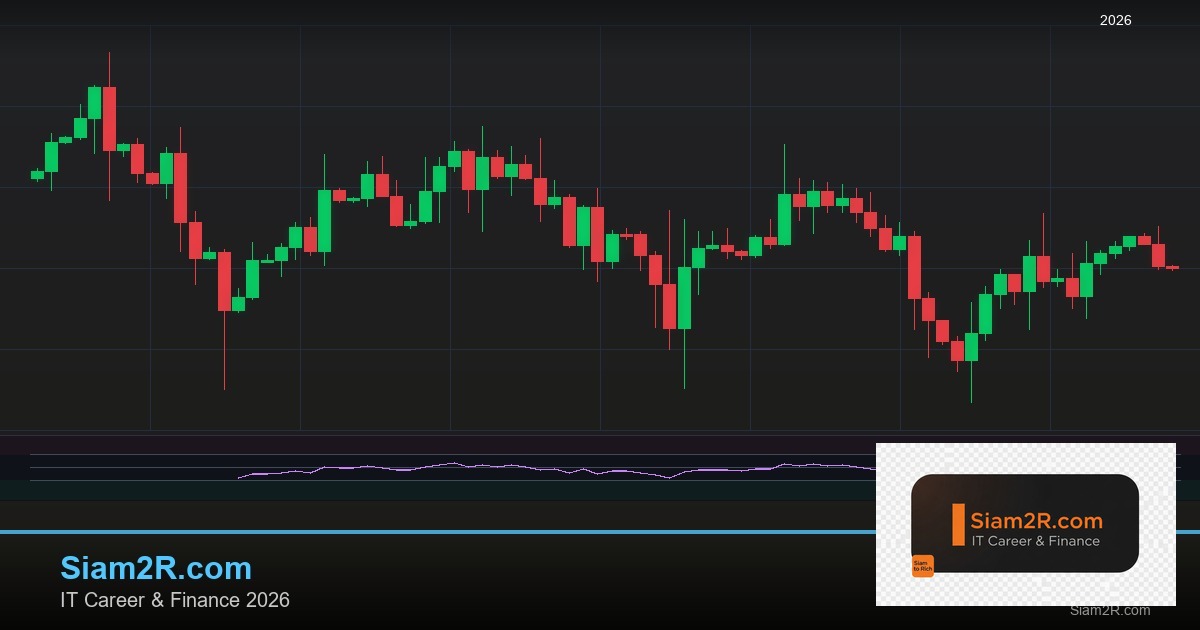
Task: Click the blue Siam2R.com heading link
Action: (156, 568)
